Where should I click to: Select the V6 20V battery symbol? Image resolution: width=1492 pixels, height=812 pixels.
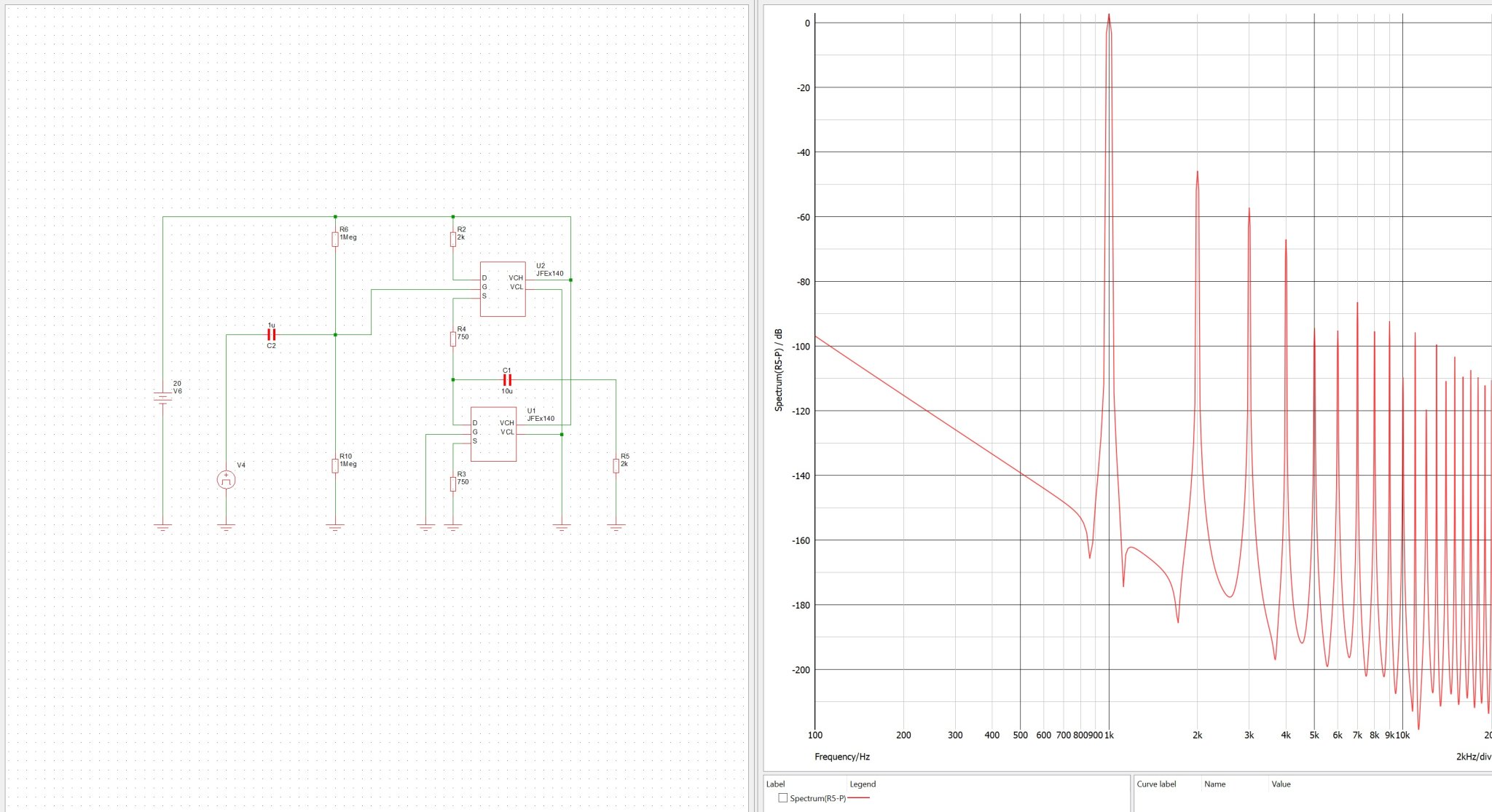point(163,398)
